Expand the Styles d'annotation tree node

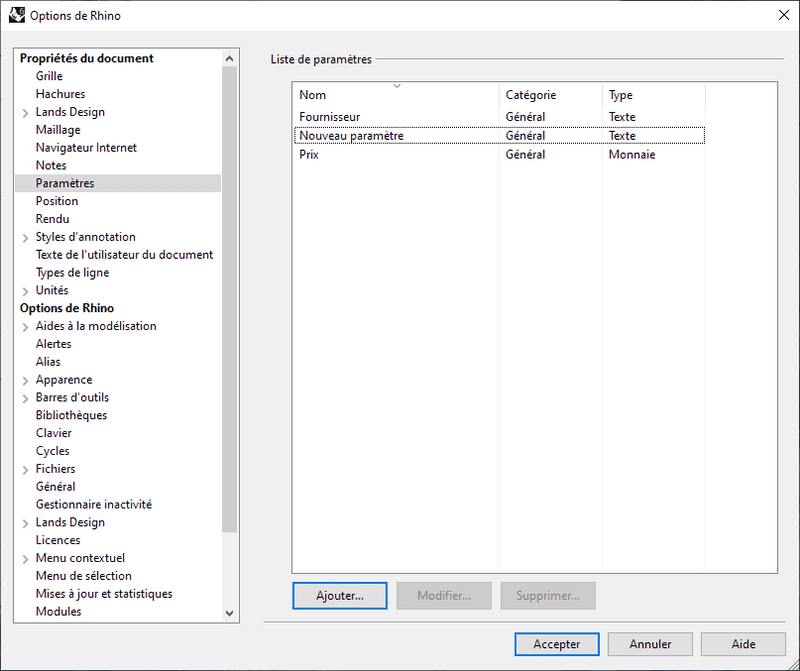tap(25, 237)
